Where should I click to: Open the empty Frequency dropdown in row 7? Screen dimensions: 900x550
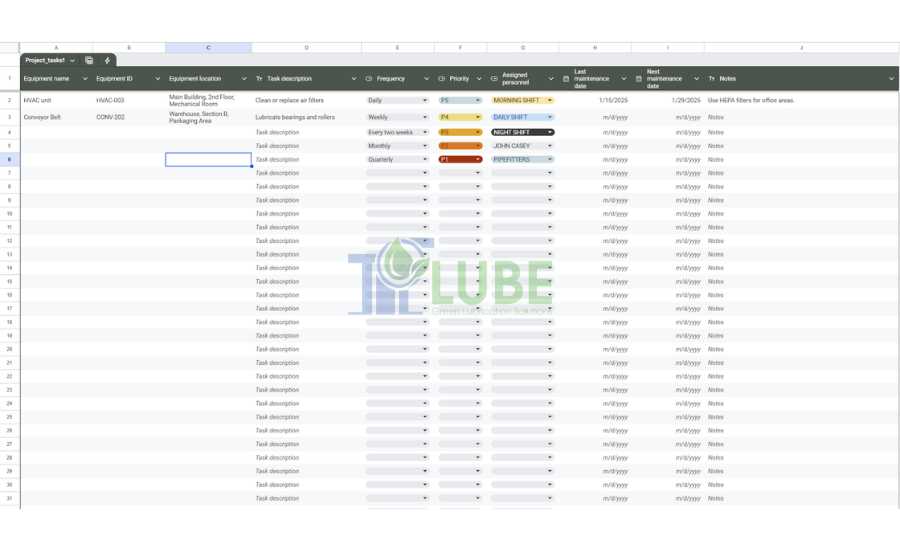point(397,173)
